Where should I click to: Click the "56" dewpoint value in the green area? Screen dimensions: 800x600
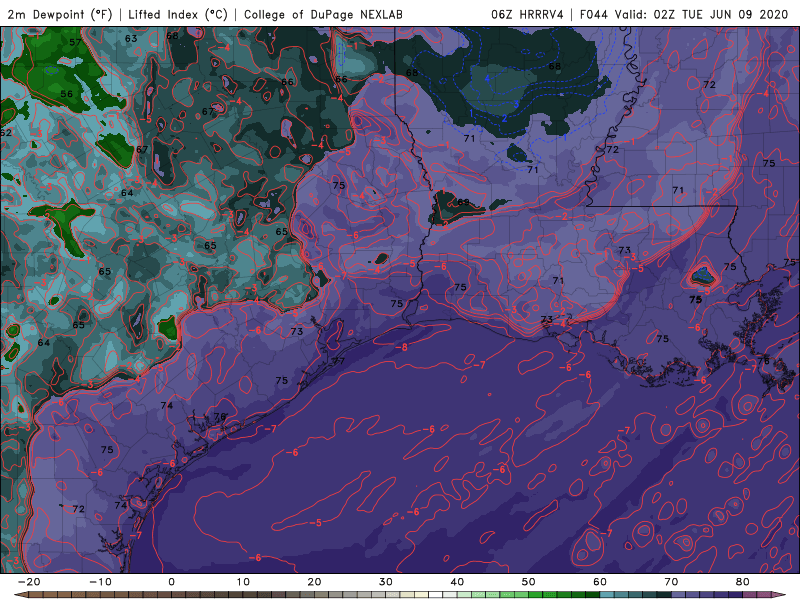[x=66, y=94]
